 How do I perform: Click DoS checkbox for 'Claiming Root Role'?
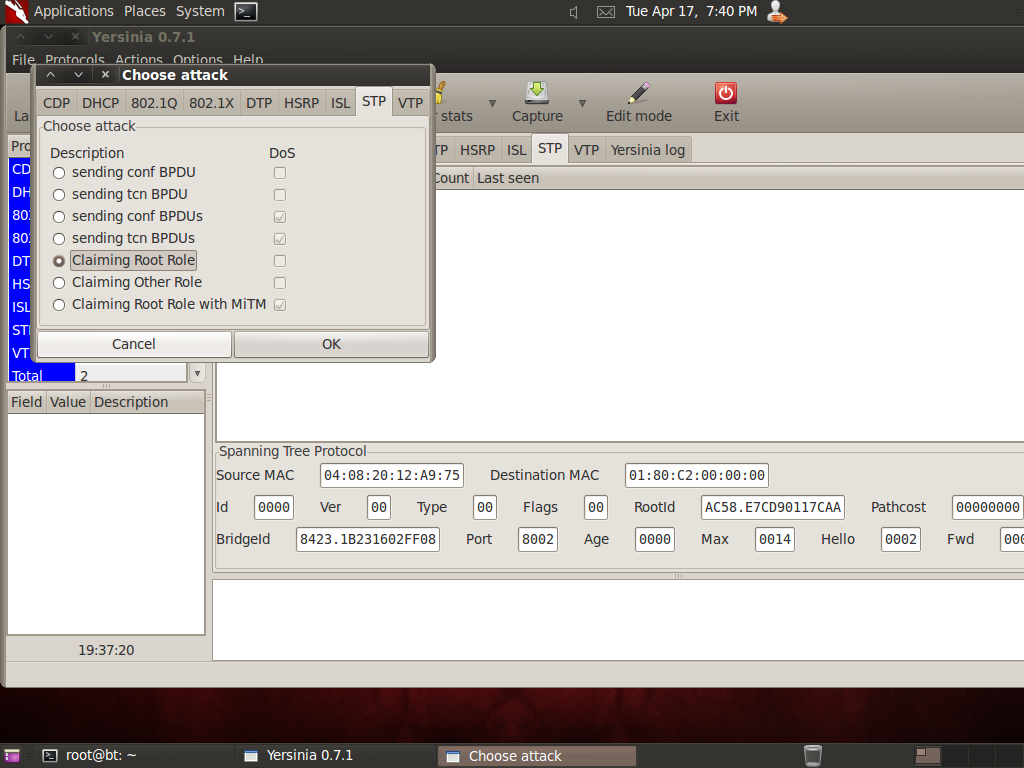[280, 261]
